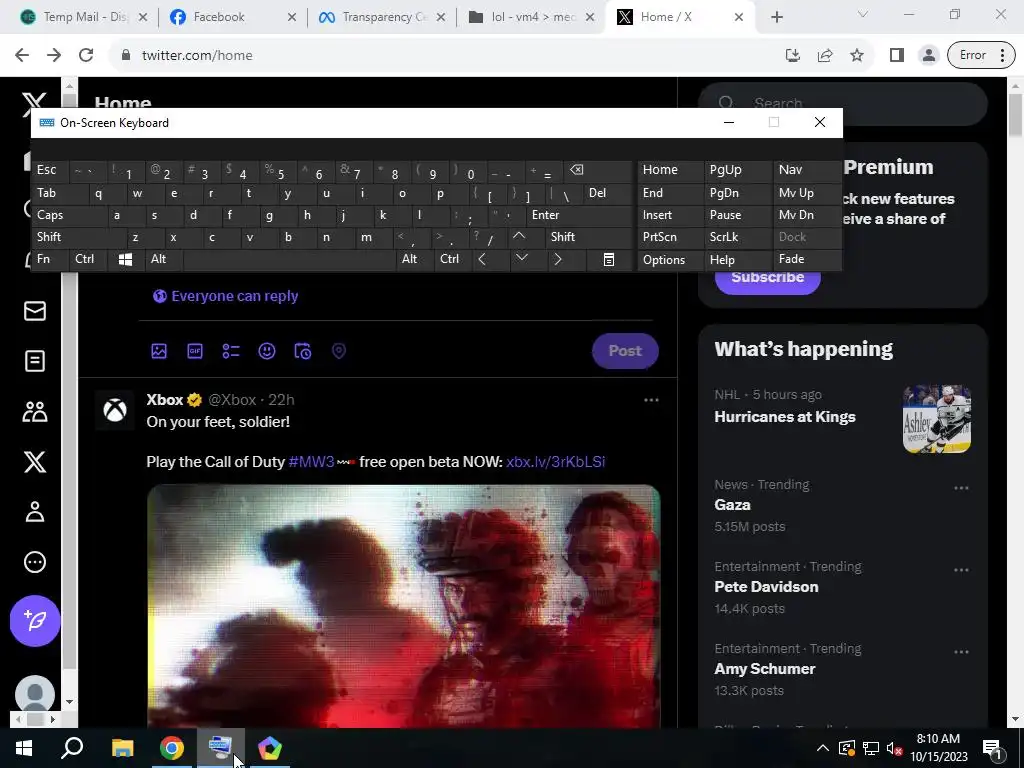Image resolution: width=1024 pixels, height=768 pixels.
Task: Open Windows Start menu
Action: click(x=24, y=748)
